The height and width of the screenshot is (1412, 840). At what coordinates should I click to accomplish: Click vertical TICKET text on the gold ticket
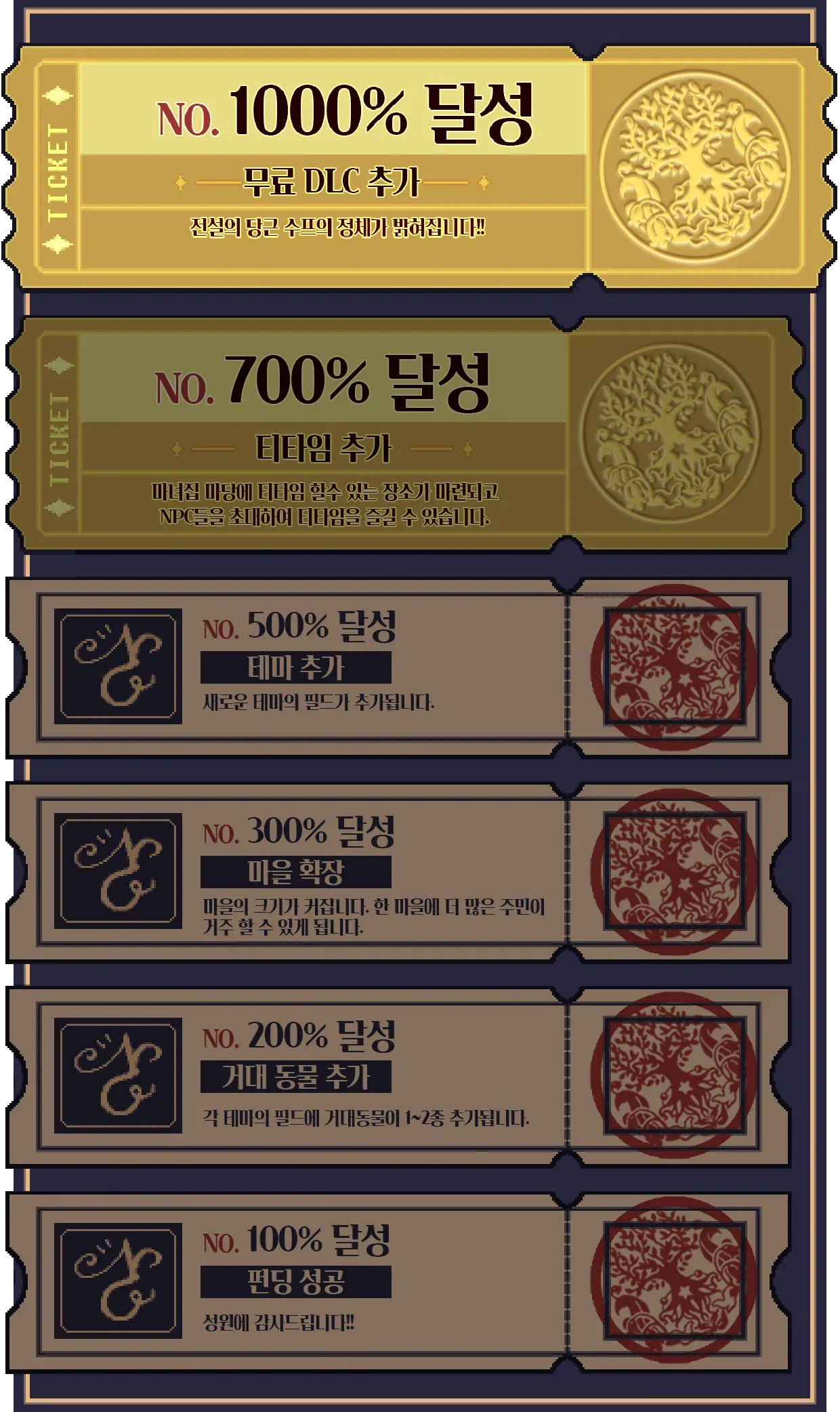58,172
